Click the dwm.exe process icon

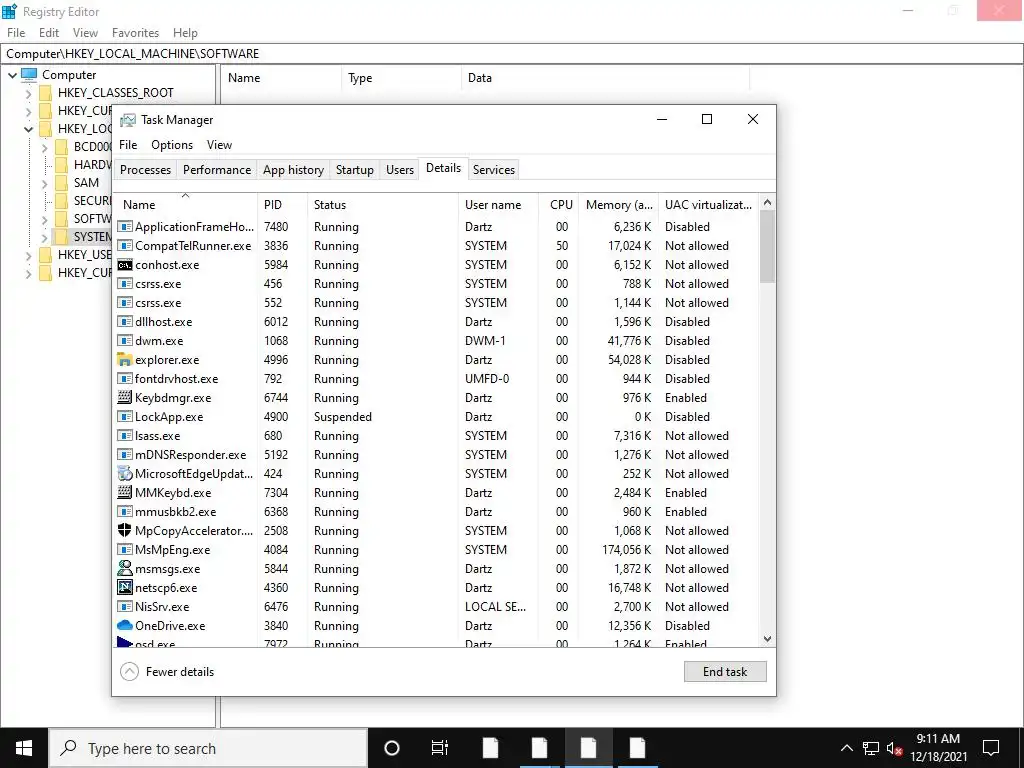(x=125, y=340)
